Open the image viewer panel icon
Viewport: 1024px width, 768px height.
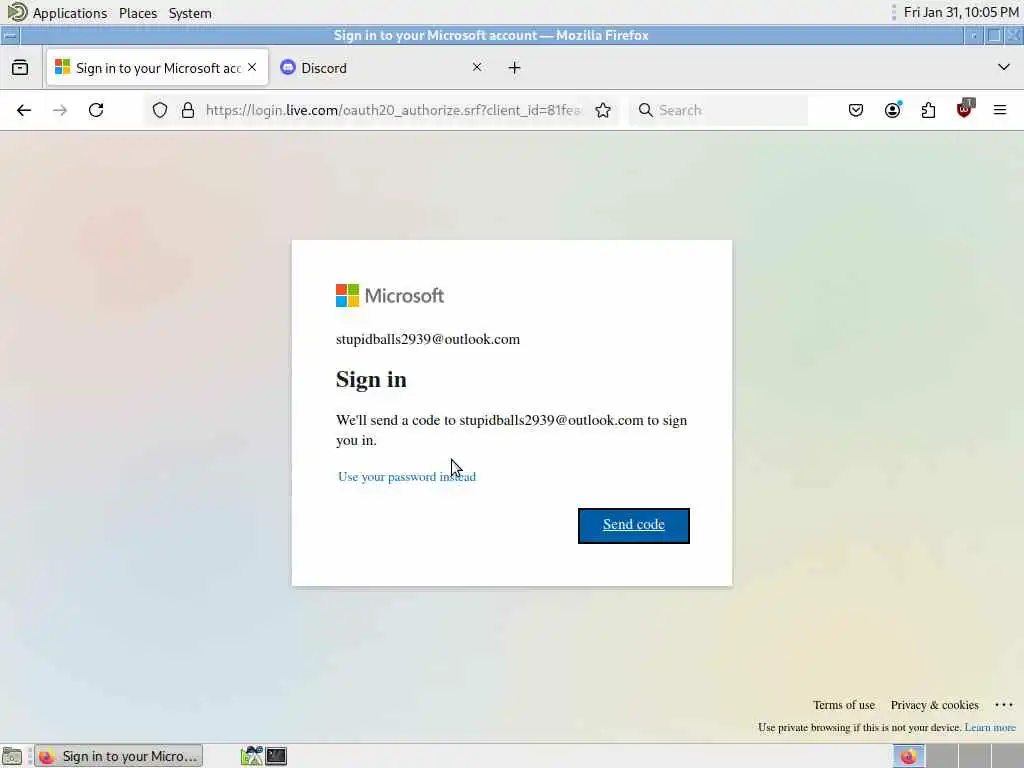[x=251, y=756]
